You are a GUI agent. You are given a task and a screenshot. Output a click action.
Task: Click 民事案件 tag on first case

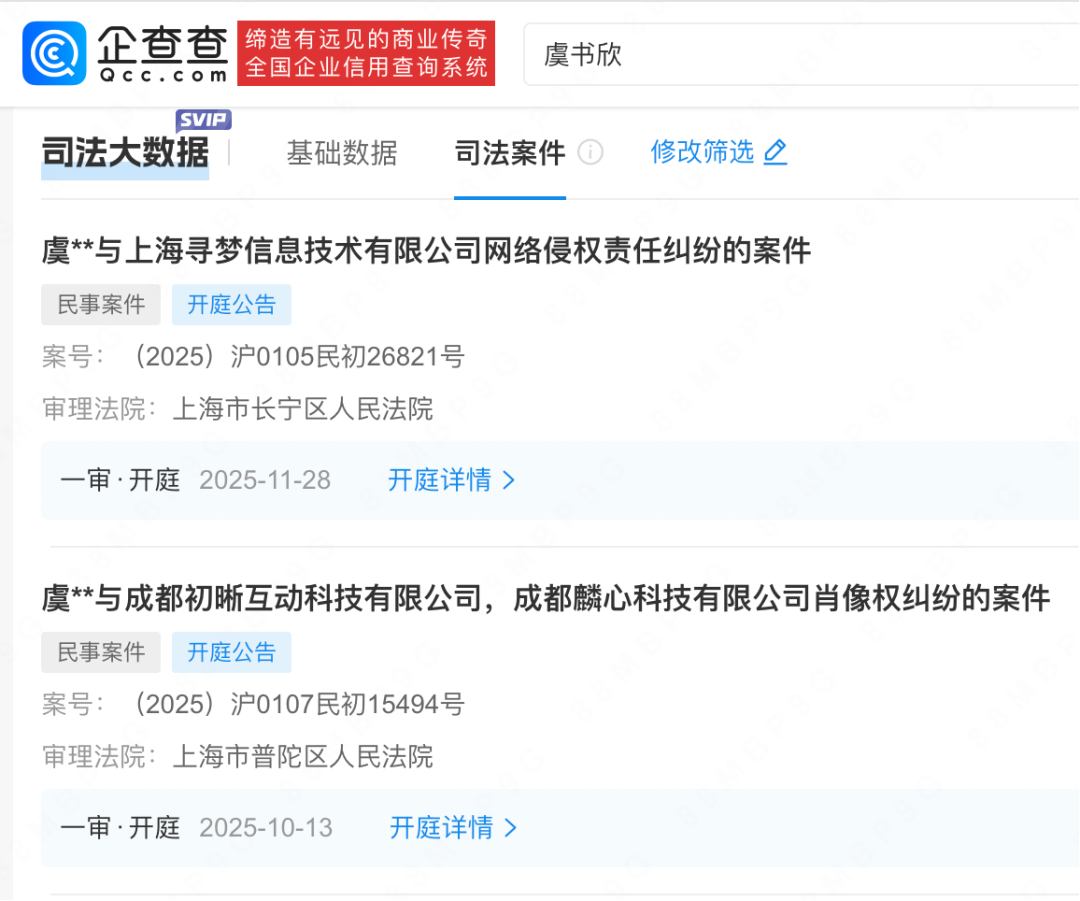pyautogui.click(x=101, y=304)
